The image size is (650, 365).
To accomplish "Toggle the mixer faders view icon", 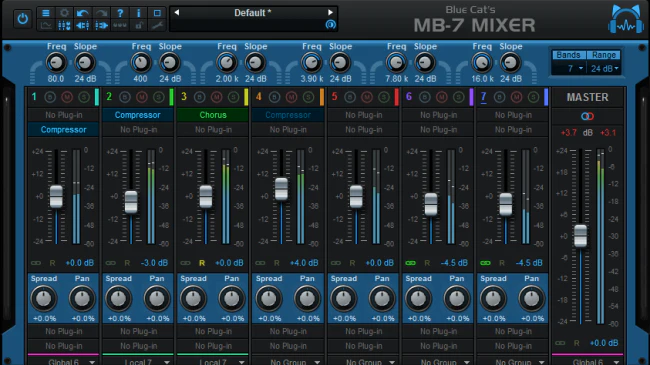I will (x=64, y=26).
